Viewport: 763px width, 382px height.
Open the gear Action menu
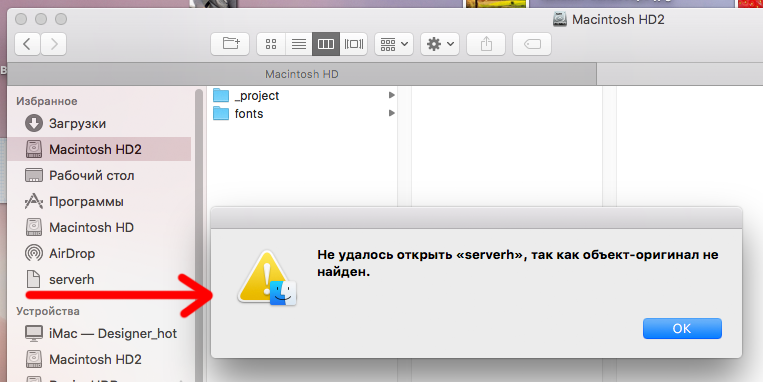coord(440,44)
